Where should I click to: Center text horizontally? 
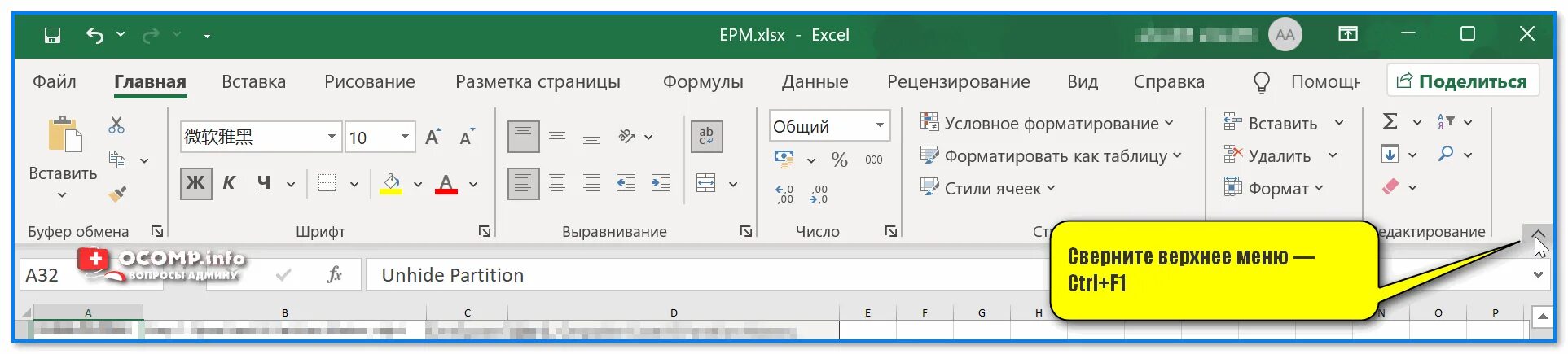(557, 183)
